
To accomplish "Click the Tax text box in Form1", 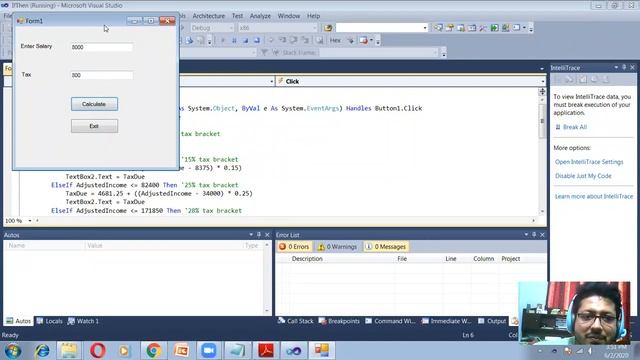I will point(101,75).
